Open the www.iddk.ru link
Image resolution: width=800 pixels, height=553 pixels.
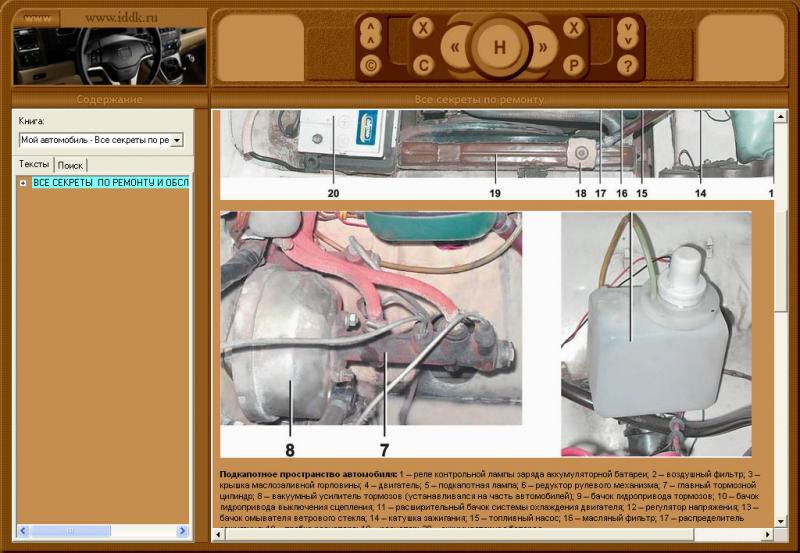point(121,18)
